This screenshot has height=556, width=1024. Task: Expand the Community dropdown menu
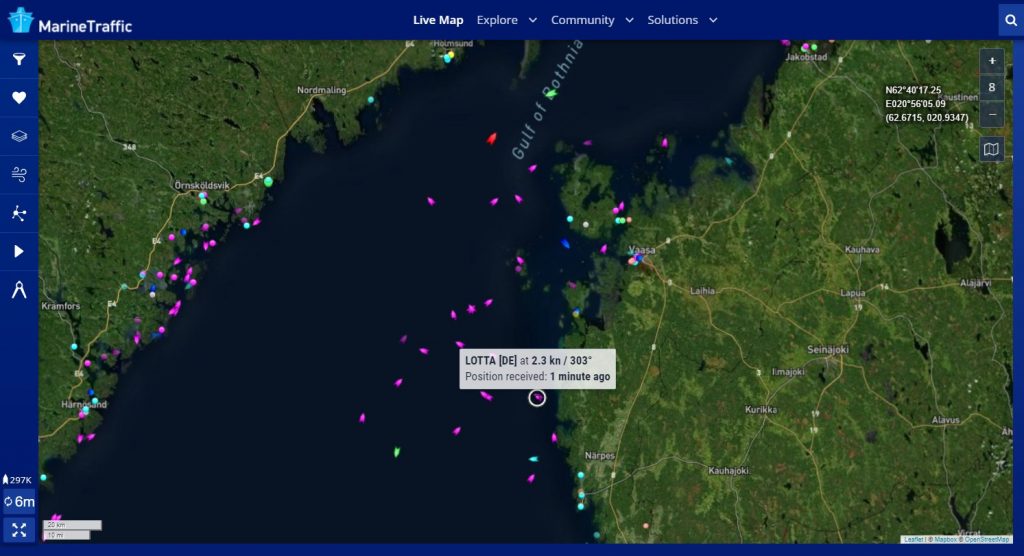pos(592,20)
